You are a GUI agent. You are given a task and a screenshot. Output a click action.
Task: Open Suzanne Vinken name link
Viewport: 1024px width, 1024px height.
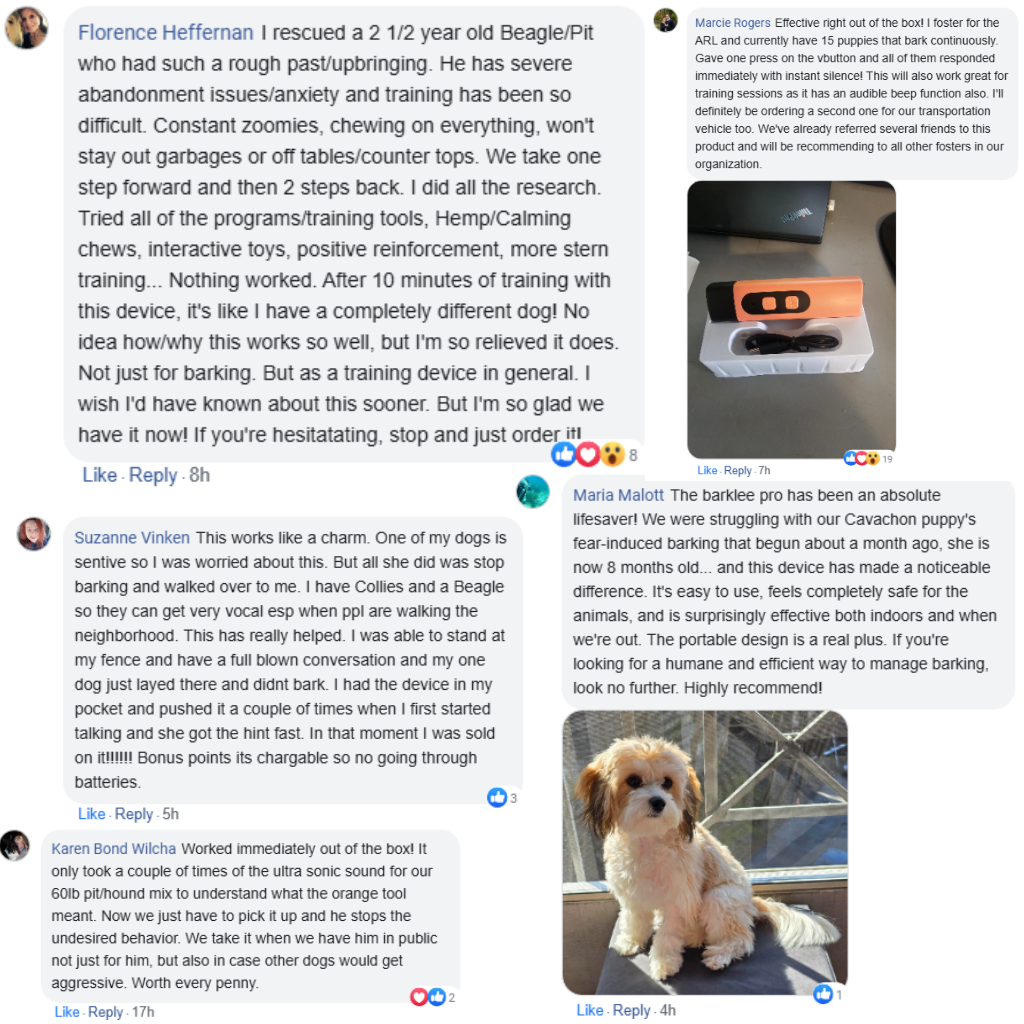coord(132,537)
